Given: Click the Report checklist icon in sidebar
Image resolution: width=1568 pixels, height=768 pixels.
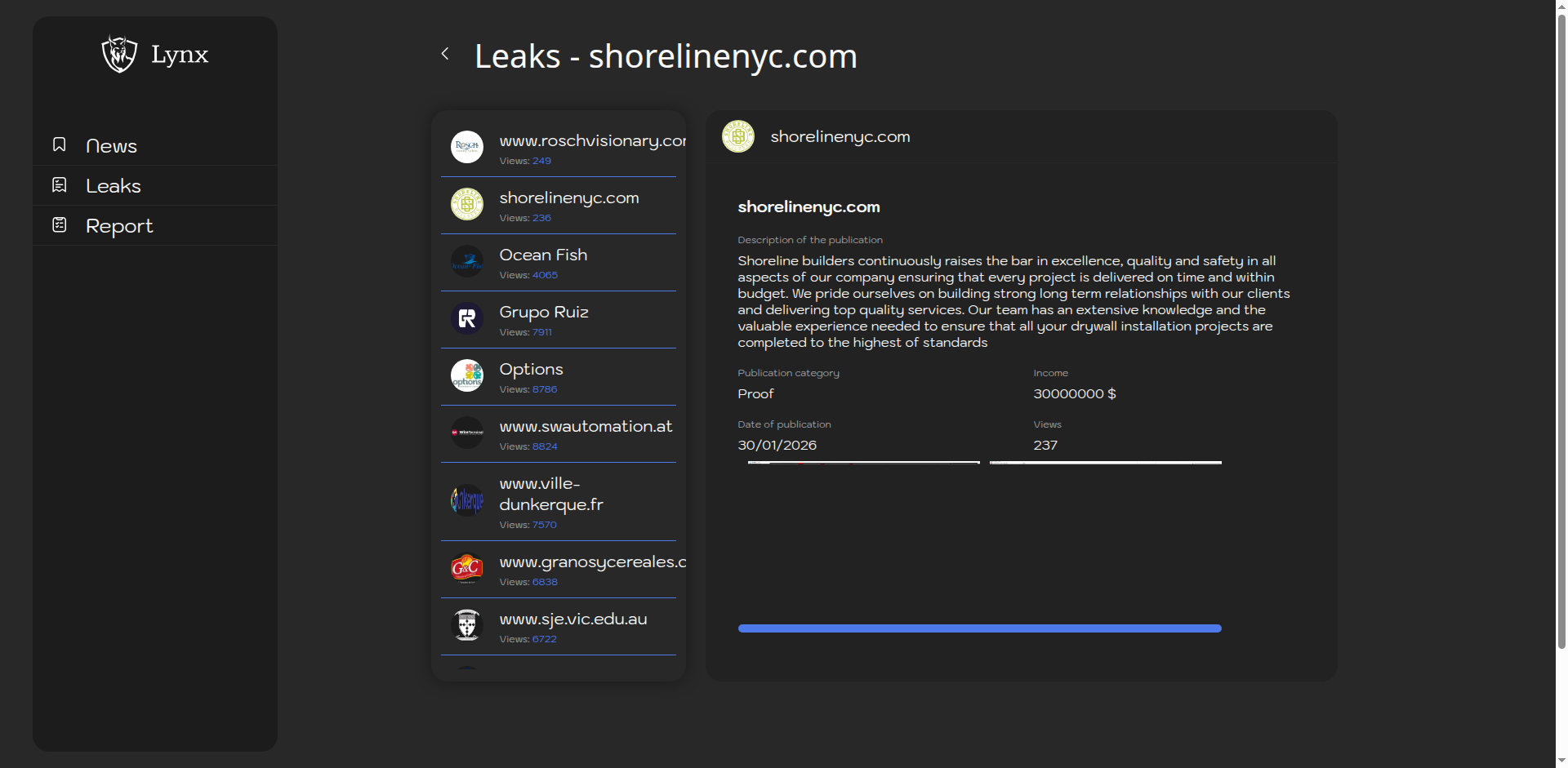Looking at the screenshot, I should tap(60, 224).
